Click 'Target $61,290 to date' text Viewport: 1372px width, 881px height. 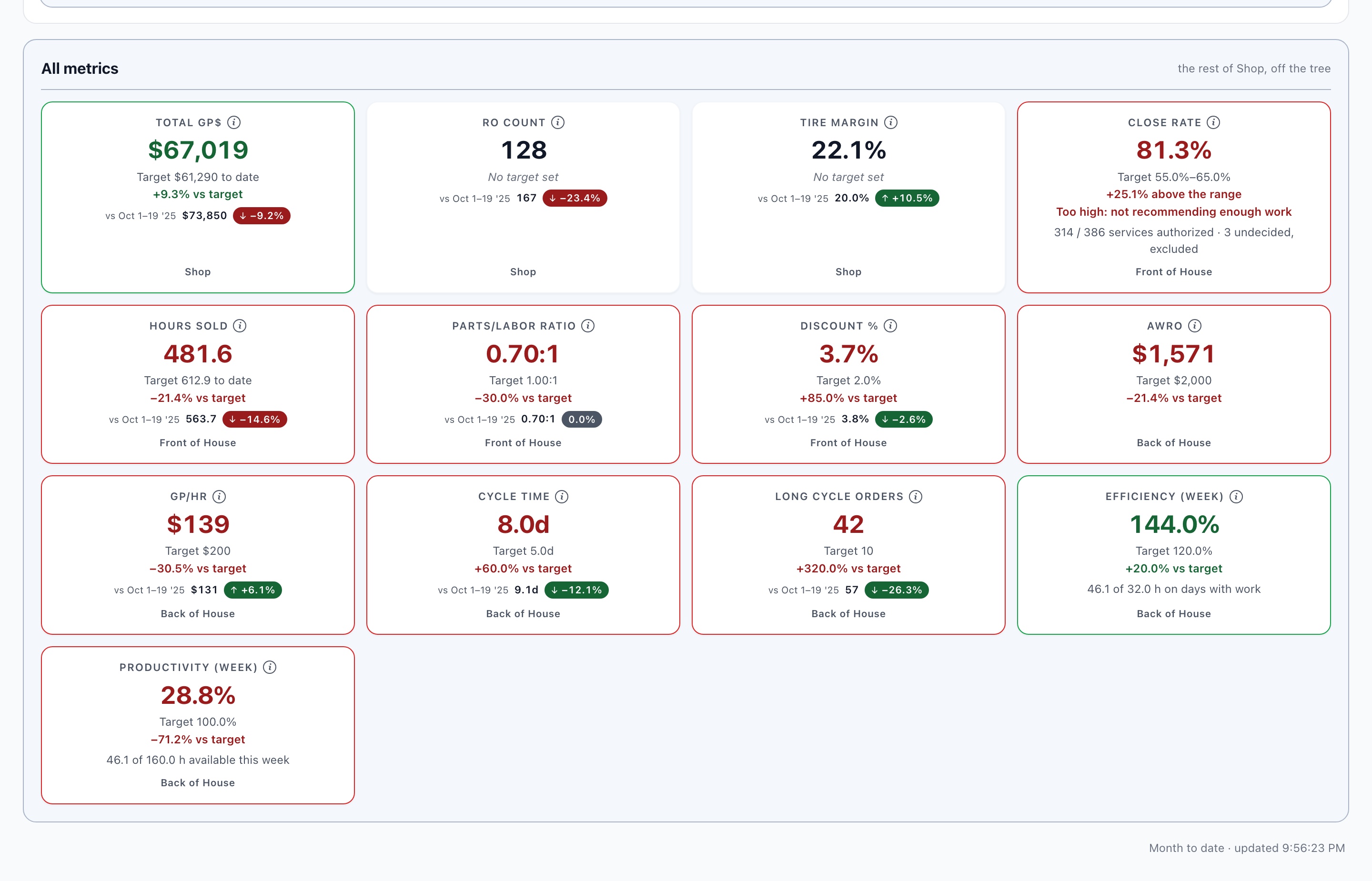(198, 177)
